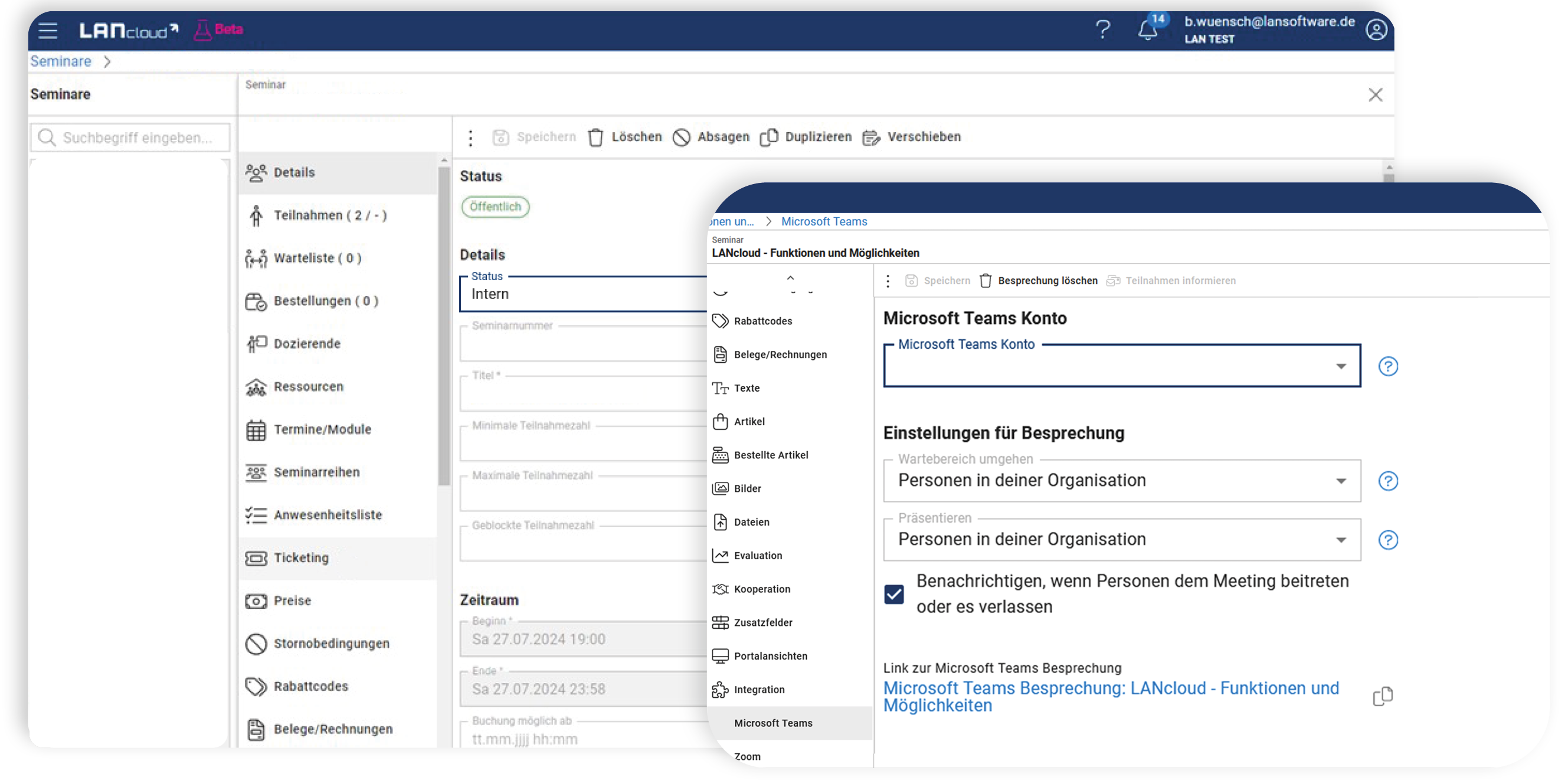Open Artikel menu item
The width and height of the screenshot is (1568, 784).
click(790, 421)
